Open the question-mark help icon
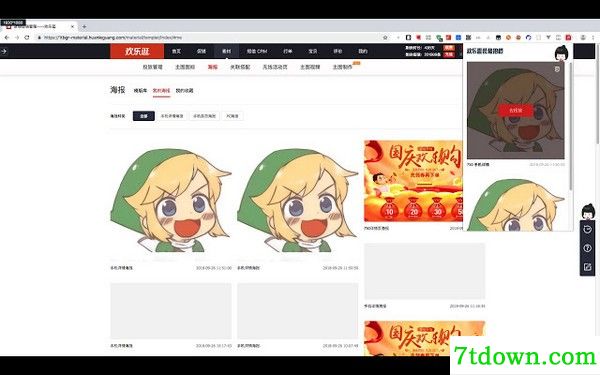Viewport: 600px width, 375px height. 587,248
